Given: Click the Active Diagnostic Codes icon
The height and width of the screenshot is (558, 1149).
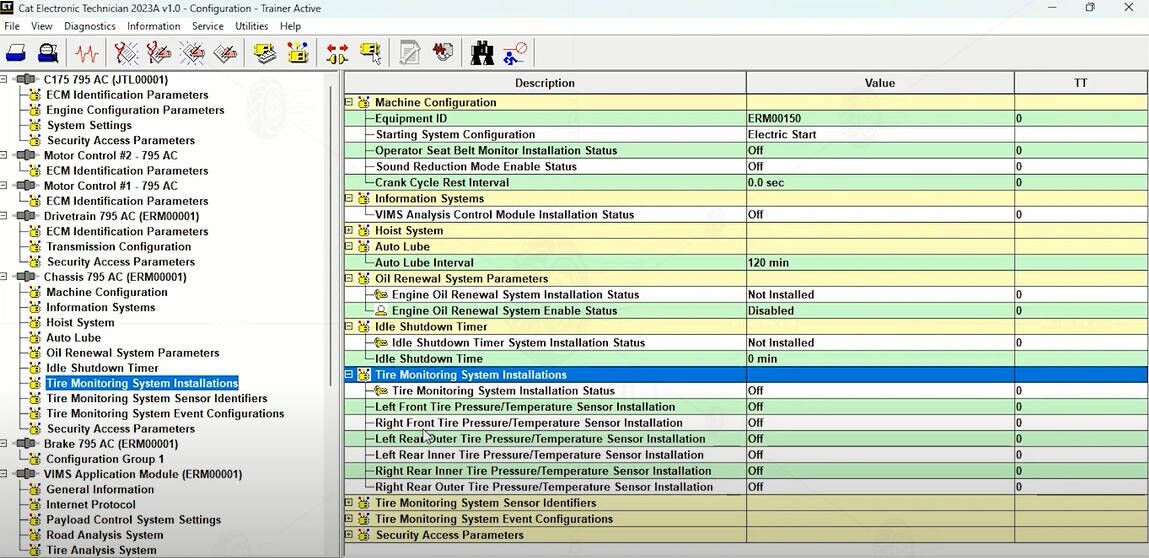Looking at the screenshot, I should (126, 53).
